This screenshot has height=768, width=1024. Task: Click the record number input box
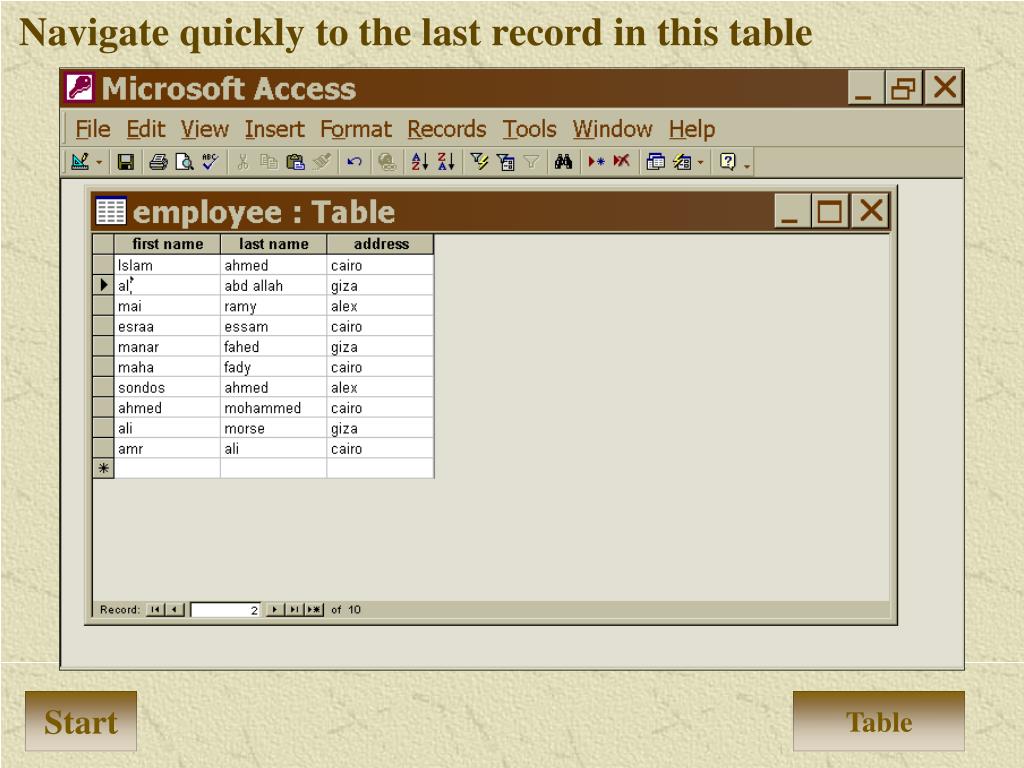[x=226, y=610]
